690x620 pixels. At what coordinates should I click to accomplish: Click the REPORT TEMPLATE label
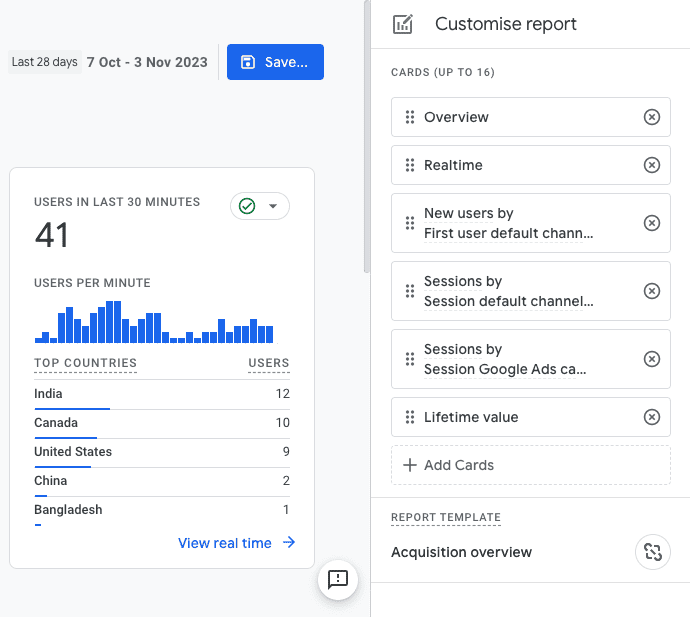point(446,517)
